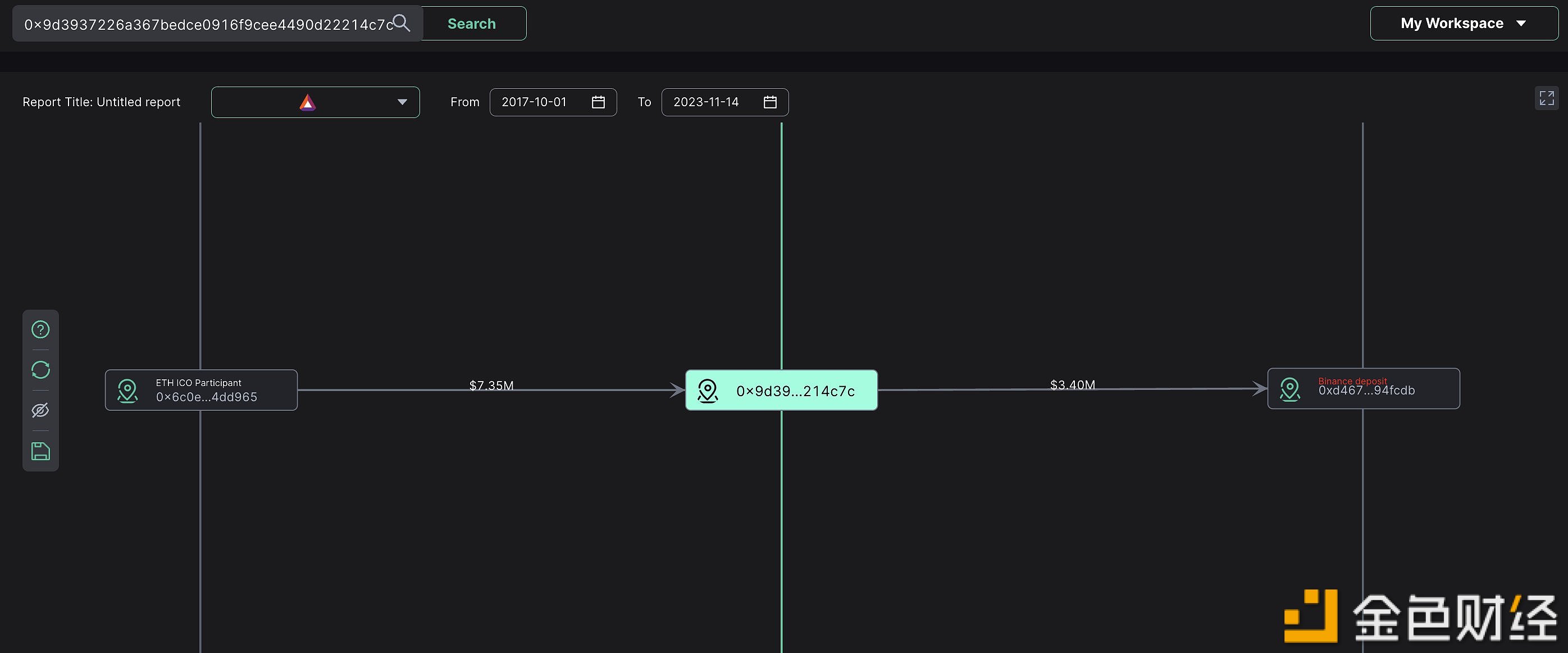Toggle the hide visibility eye icon

(x=40, y=411)
